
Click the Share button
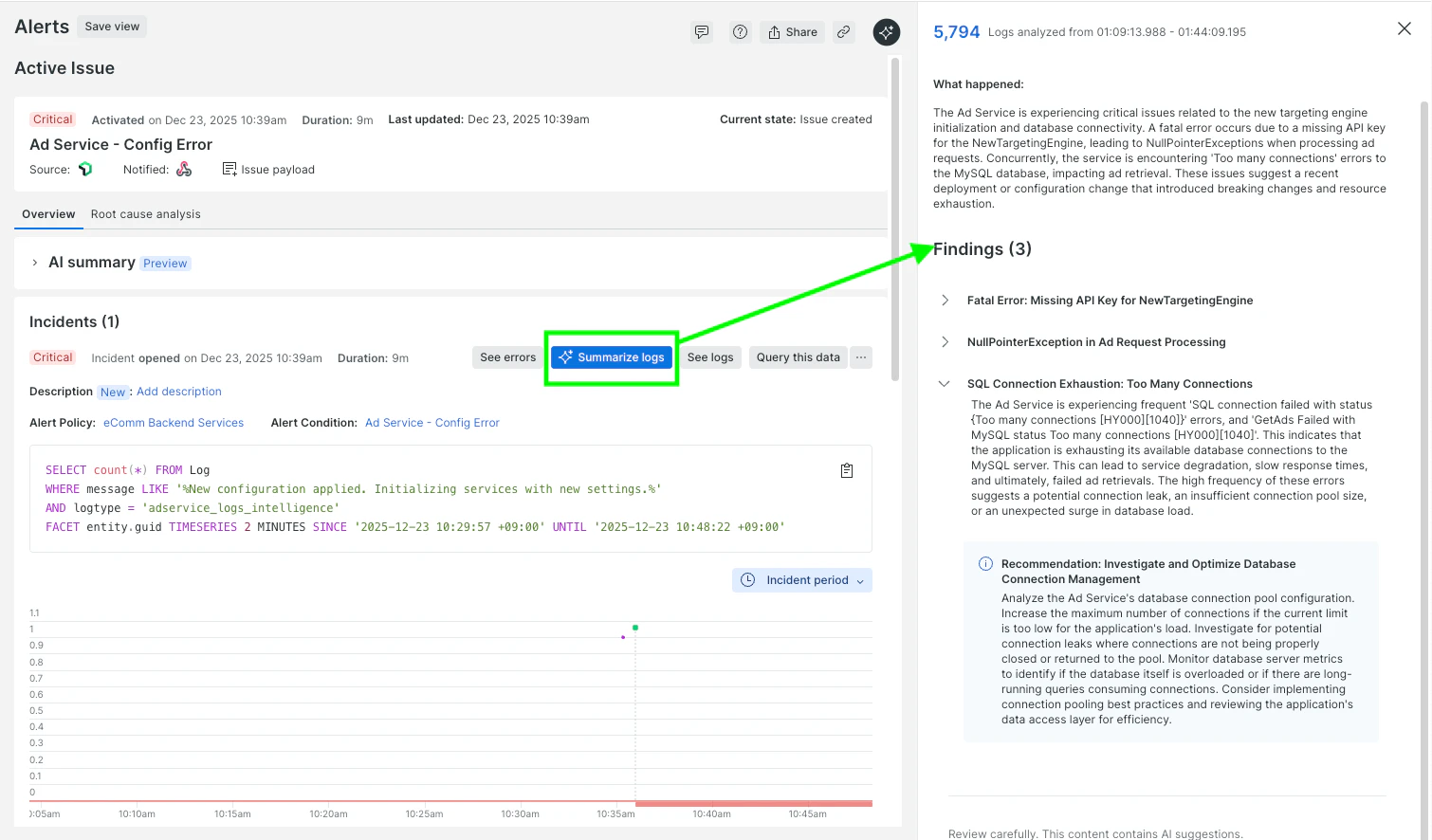pos(792,32)
